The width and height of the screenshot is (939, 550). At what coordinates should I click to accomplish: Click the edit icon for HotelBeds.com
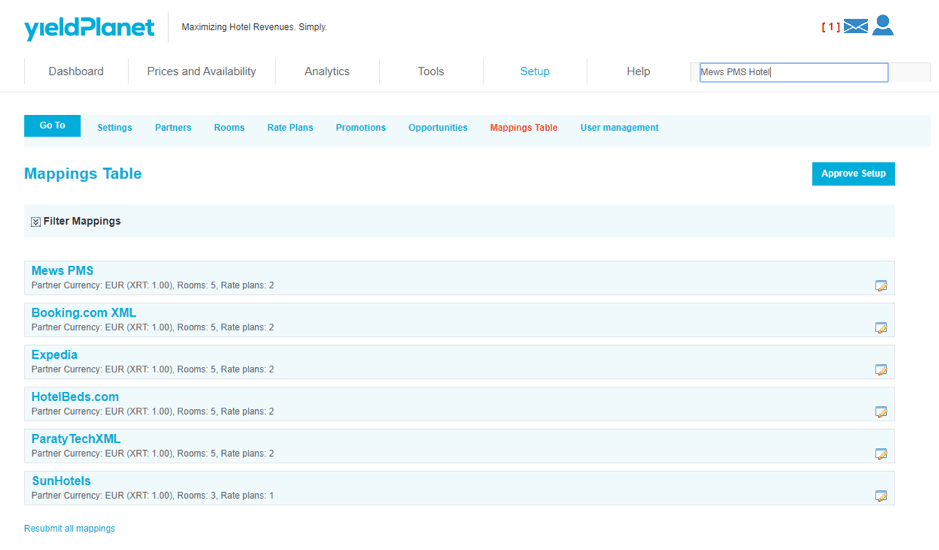[x=881, y=412]
